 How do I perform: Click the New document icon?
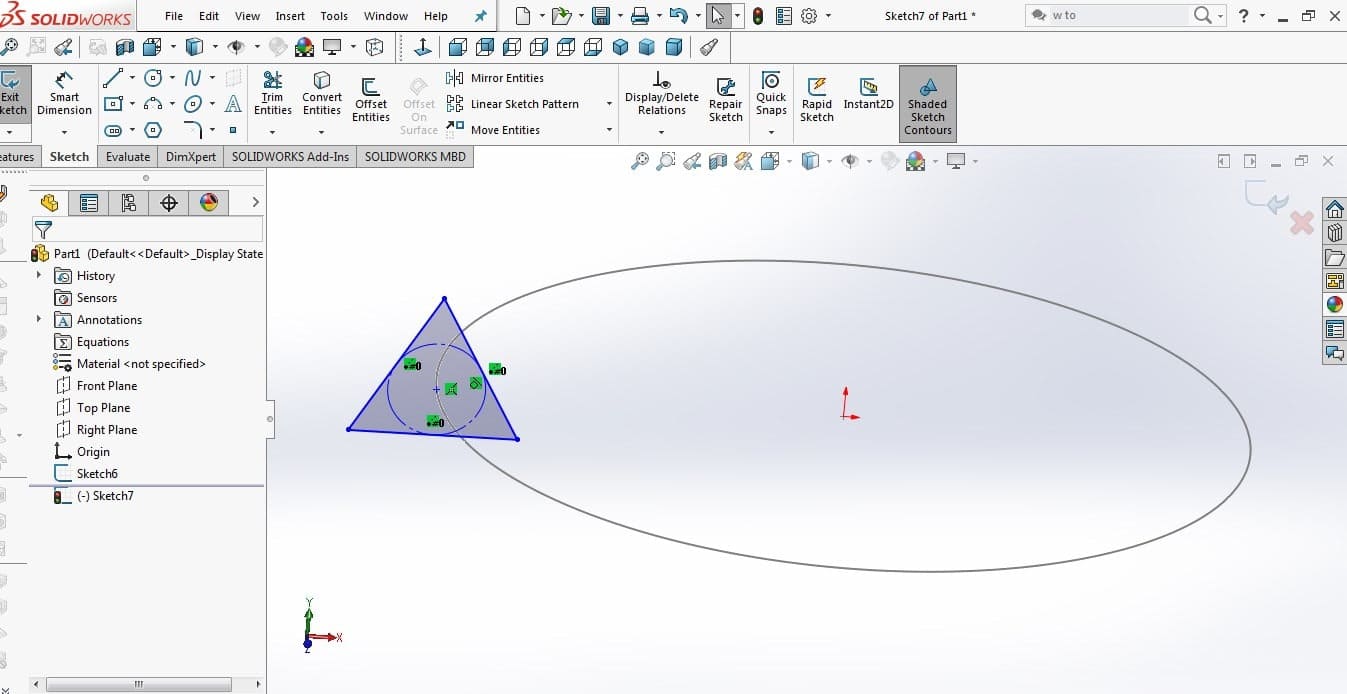click(x=523, y=16)
